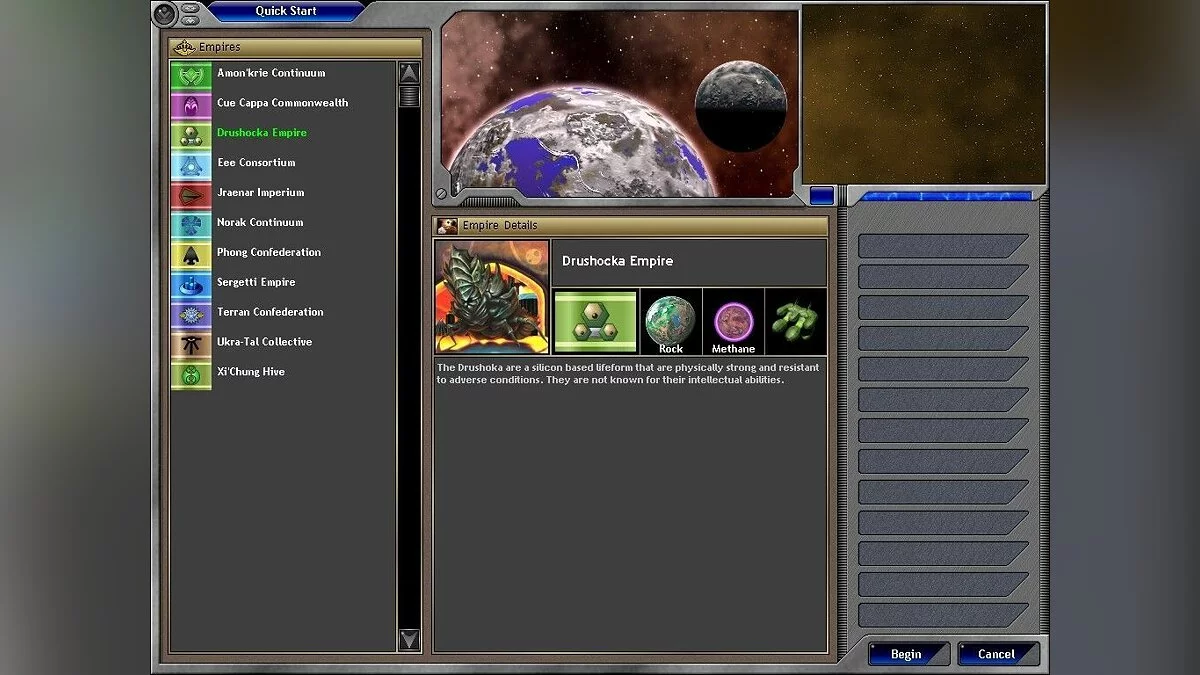
Task: Choose Sergetti Empire from the list
Action: 256,283
